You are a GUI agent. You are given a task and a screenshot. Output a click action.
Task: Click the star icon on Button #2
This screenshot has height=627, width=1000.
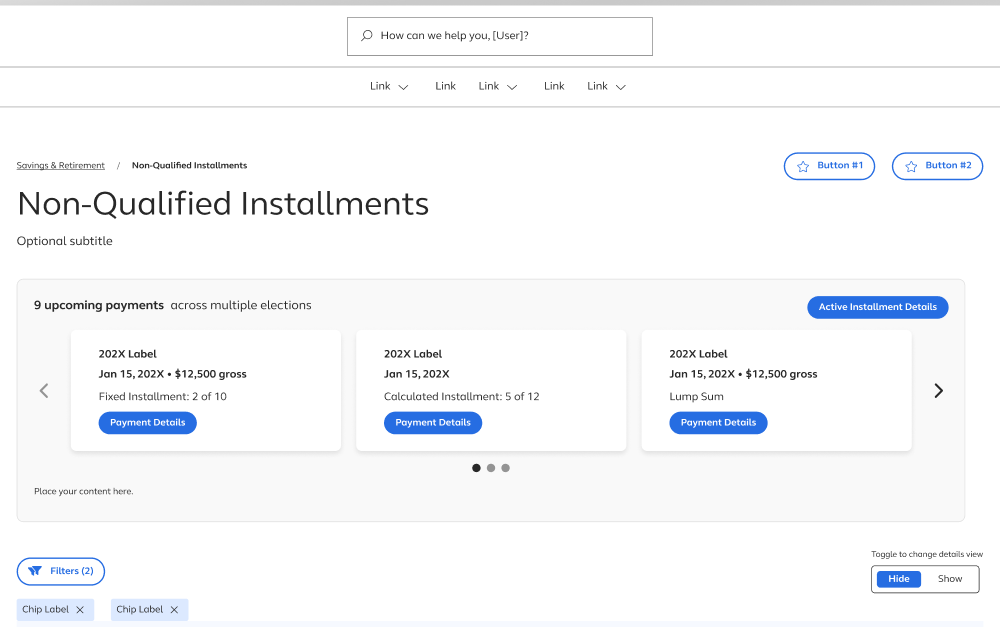911,166
